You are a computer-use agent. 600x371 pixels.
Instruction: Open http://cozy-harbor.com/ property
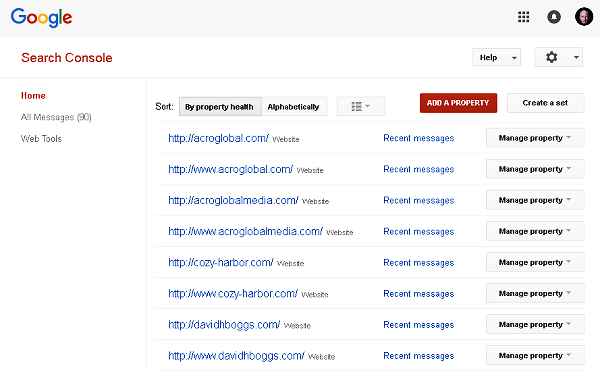pyautogui.click(x=221, y=262)
